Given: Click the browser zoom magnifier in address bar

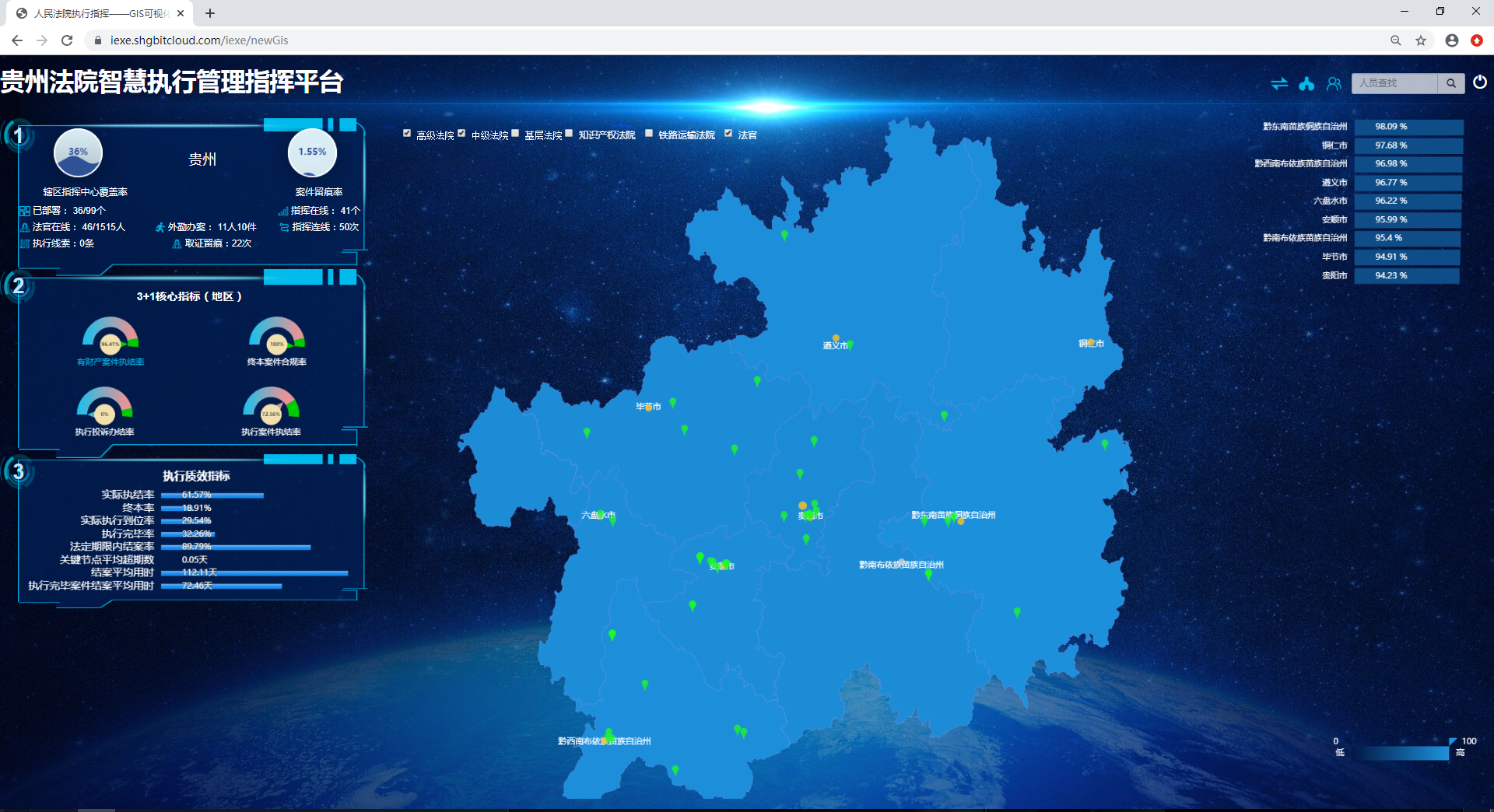Looking at the screenshot, I should (x=1395, y=40).
